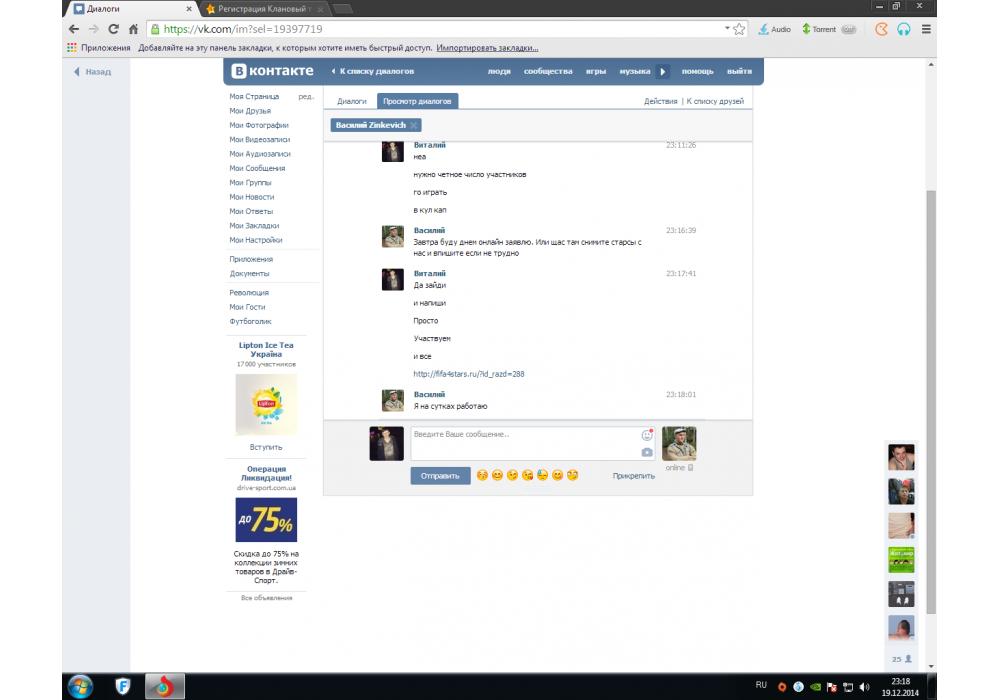Click the camera attach photo icon

(x=647, y=453)
